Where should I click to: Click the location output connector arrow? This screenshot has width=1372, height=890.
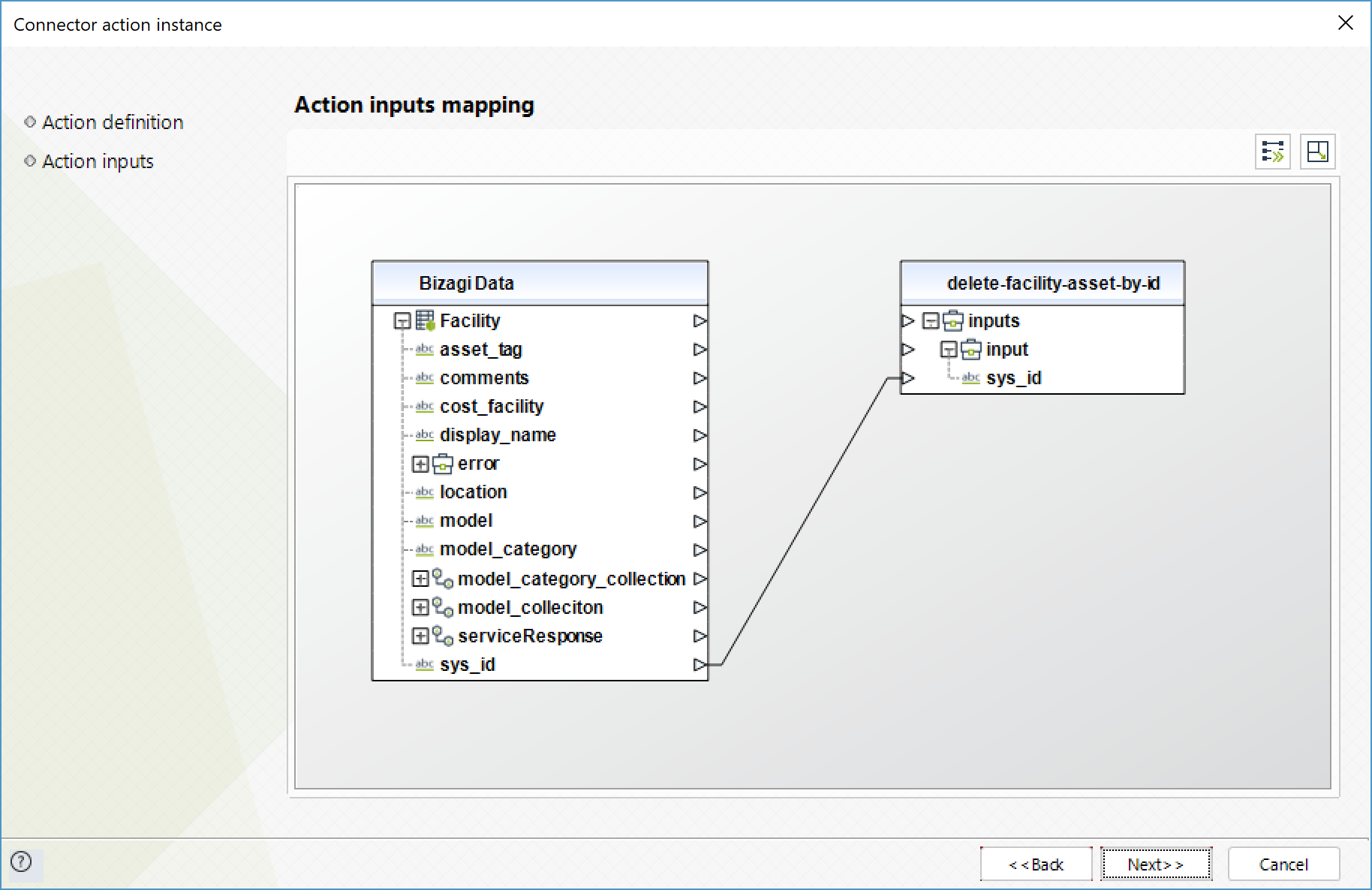tap(700, 492)
